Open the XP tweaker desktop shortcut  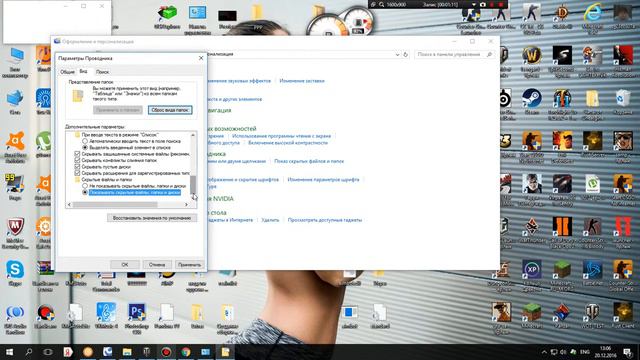(531, 270)
